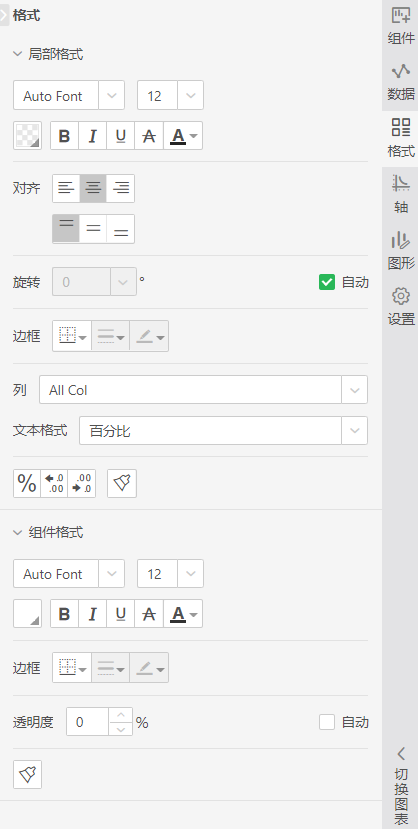Open the 图形 tab in the sidebar
Screen dimensions: 418x829
(x=401, y=251)
